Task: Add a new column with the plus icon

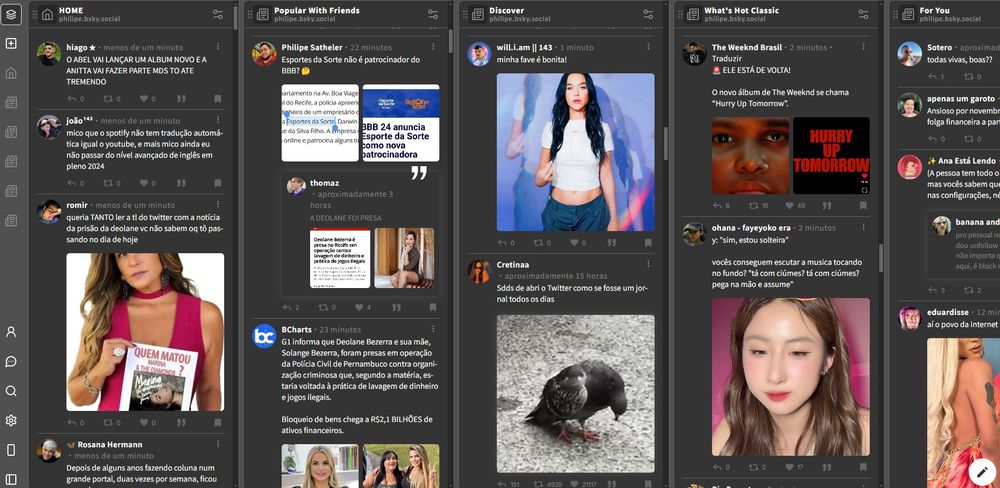Action: tap(11, 43)
